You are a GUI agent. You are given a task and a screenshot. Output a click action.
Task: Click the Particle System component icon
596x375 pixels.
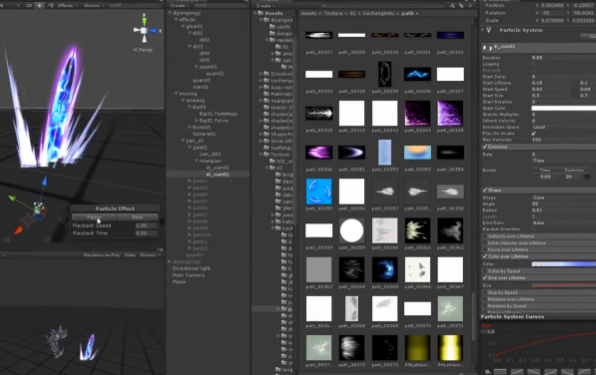(488, 30)
